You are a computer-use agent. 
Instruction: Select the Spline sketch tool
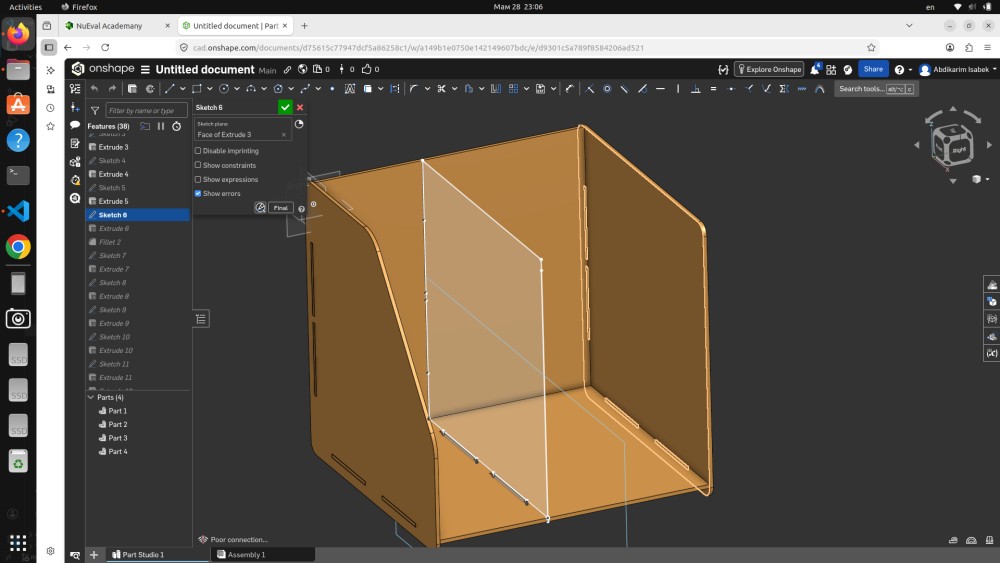coord(305,89)
